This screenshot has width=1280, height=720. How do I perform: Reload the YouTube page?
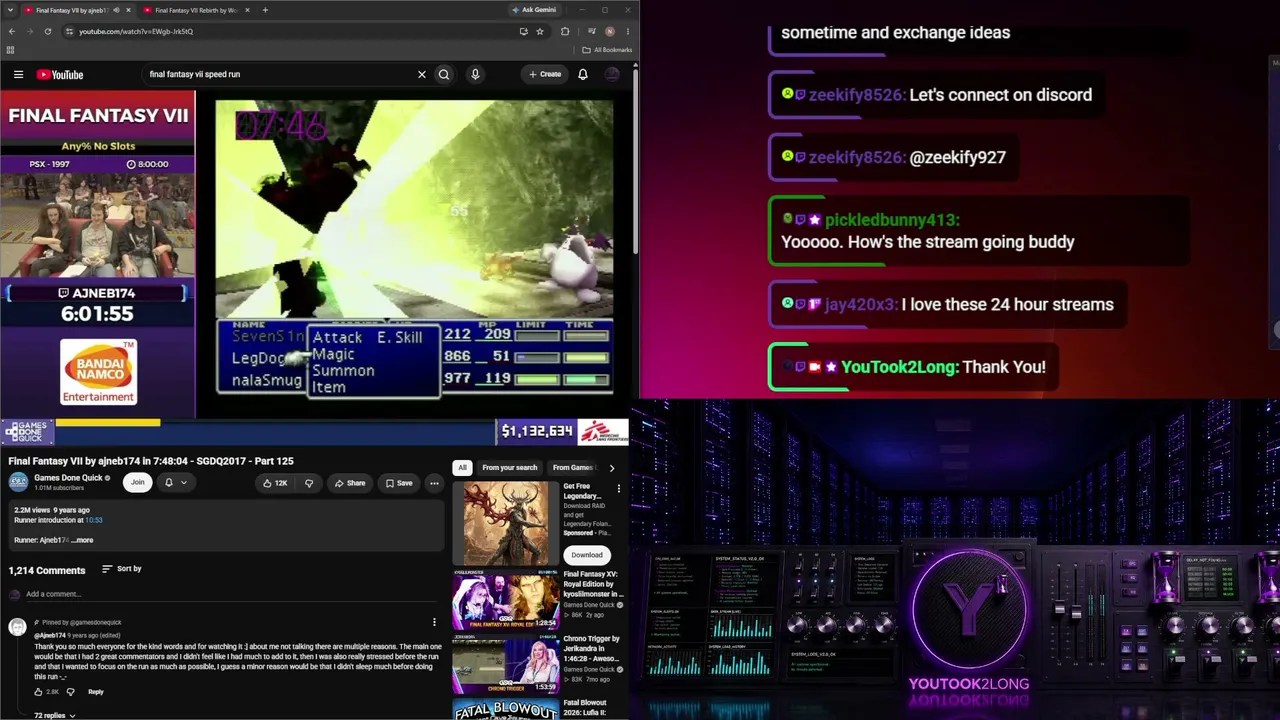47,31
